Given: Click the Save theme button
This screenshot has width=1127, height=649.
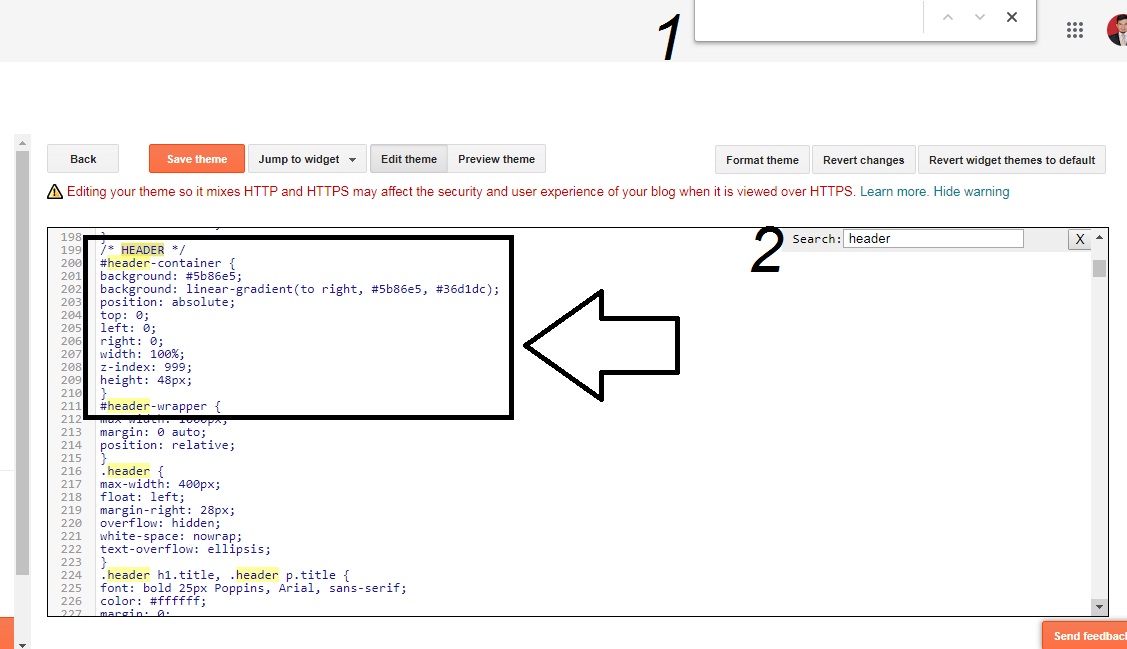Looking at the screenshot, I should 196,158.
